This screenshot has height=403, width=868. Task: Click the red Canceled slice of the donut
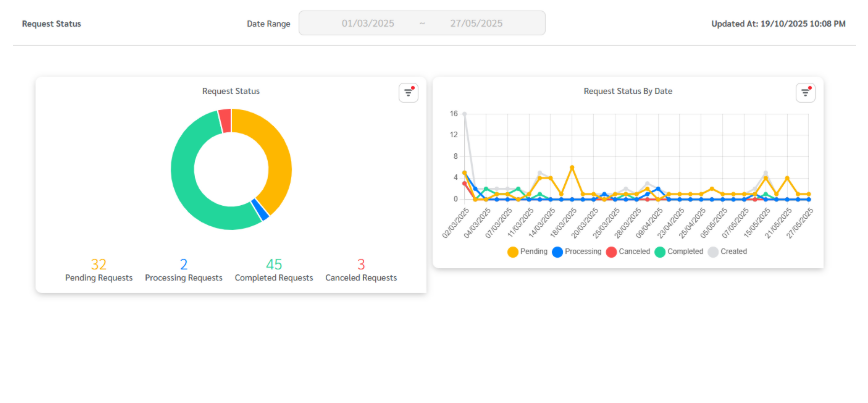(x=225, y=120)
